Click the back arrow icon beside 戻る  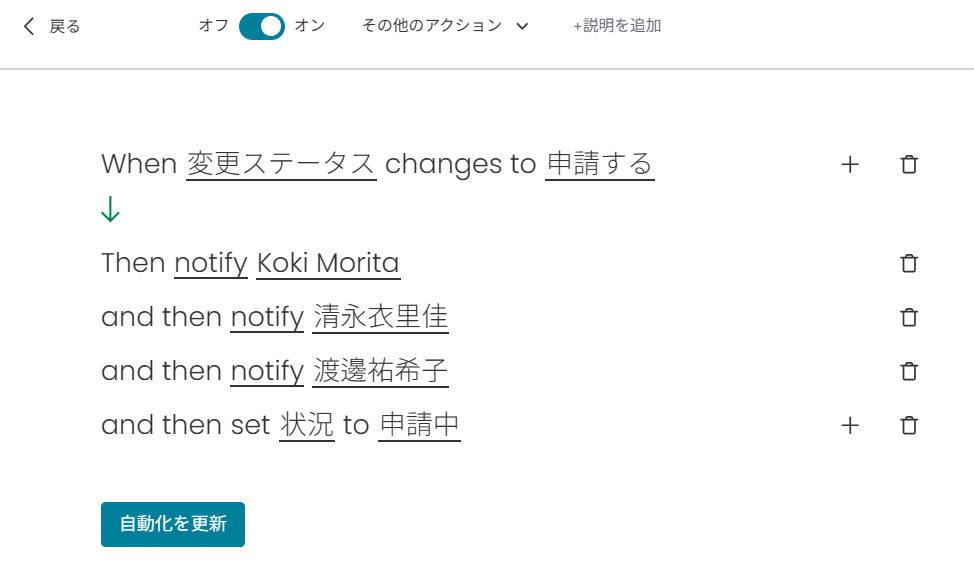(x=29, y=26)
